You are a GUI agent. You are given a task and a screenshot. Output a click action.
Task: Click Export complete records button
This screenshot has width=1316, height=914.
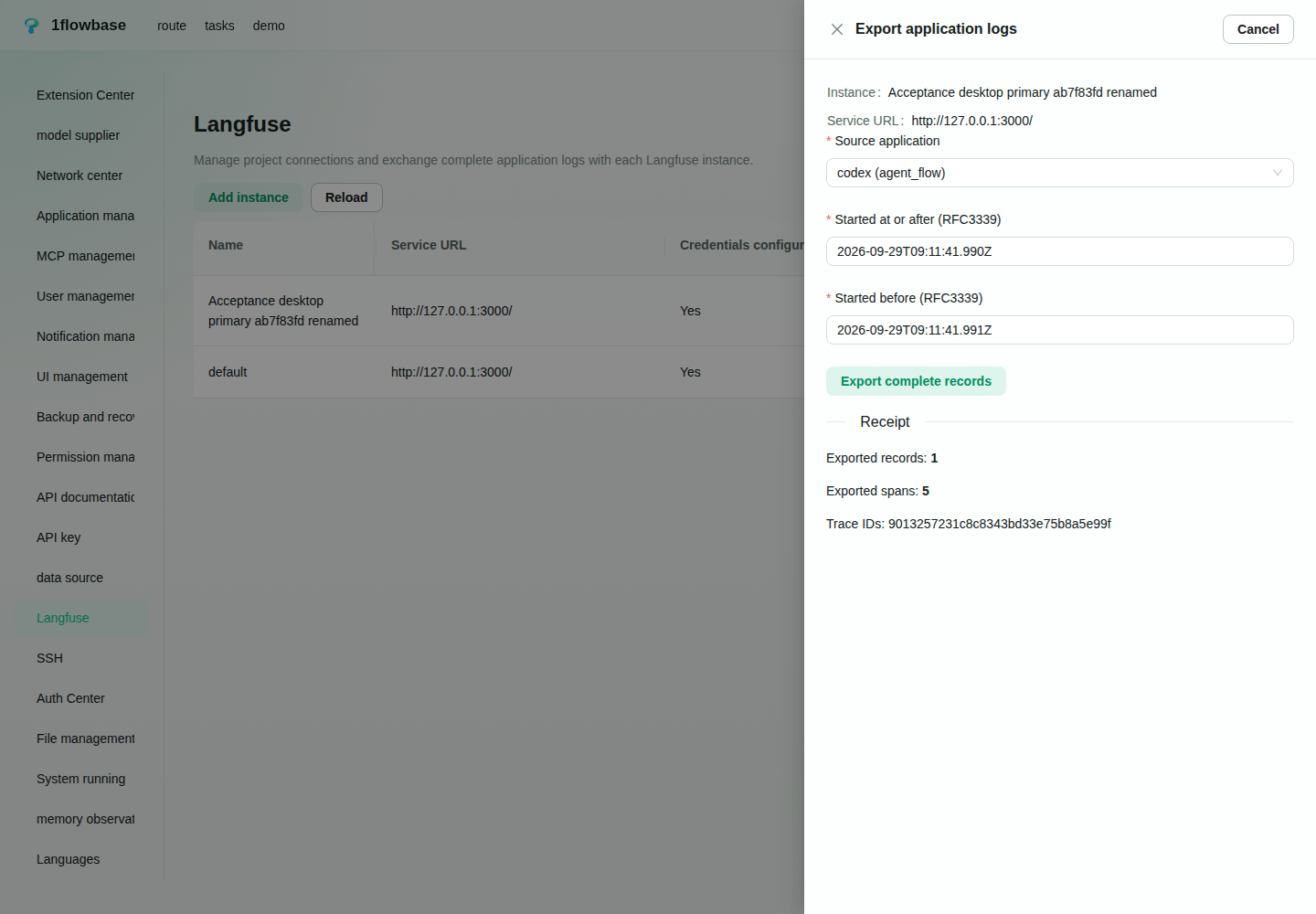coord(916,381)
